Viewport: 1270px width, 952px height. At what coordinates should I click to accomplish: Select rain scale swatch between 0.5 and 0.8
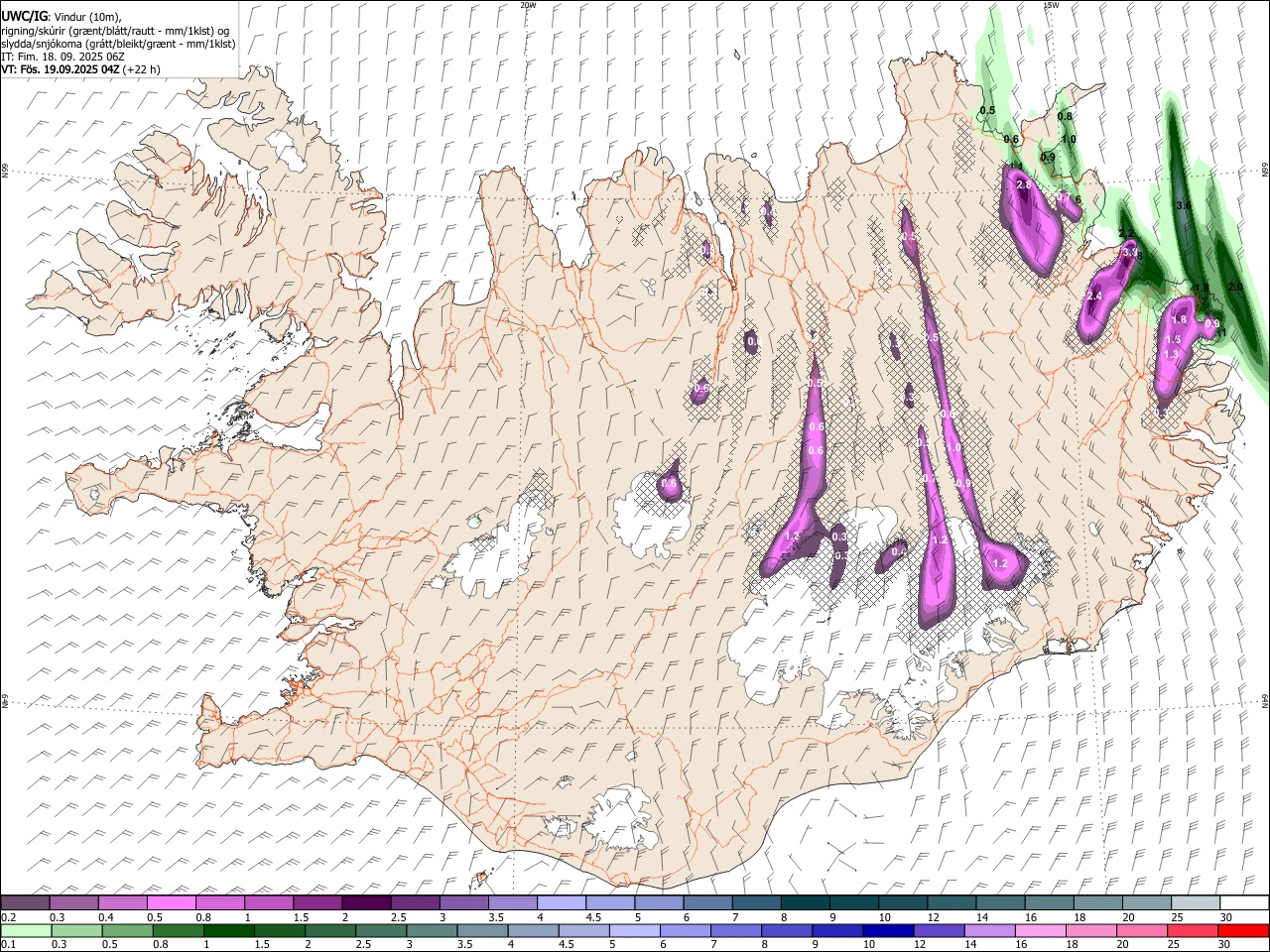(x=127, y=931)
